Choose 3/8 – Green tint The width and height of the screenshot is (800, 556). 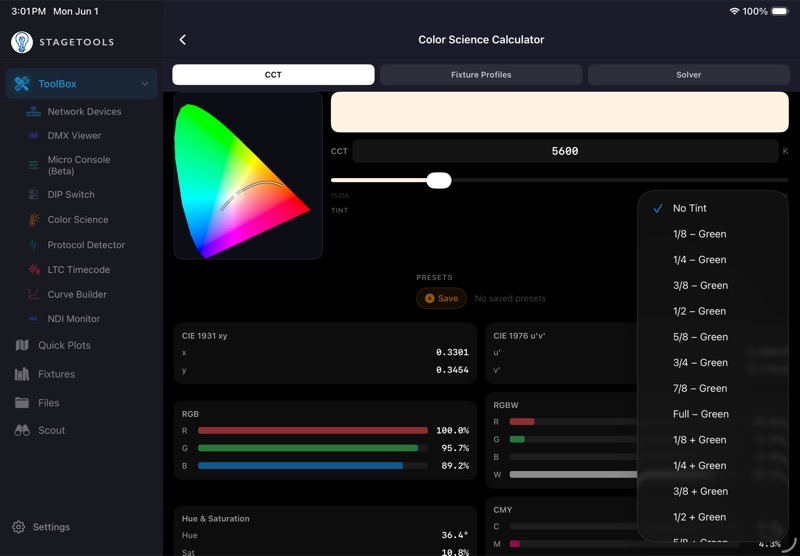pos(713,286)
